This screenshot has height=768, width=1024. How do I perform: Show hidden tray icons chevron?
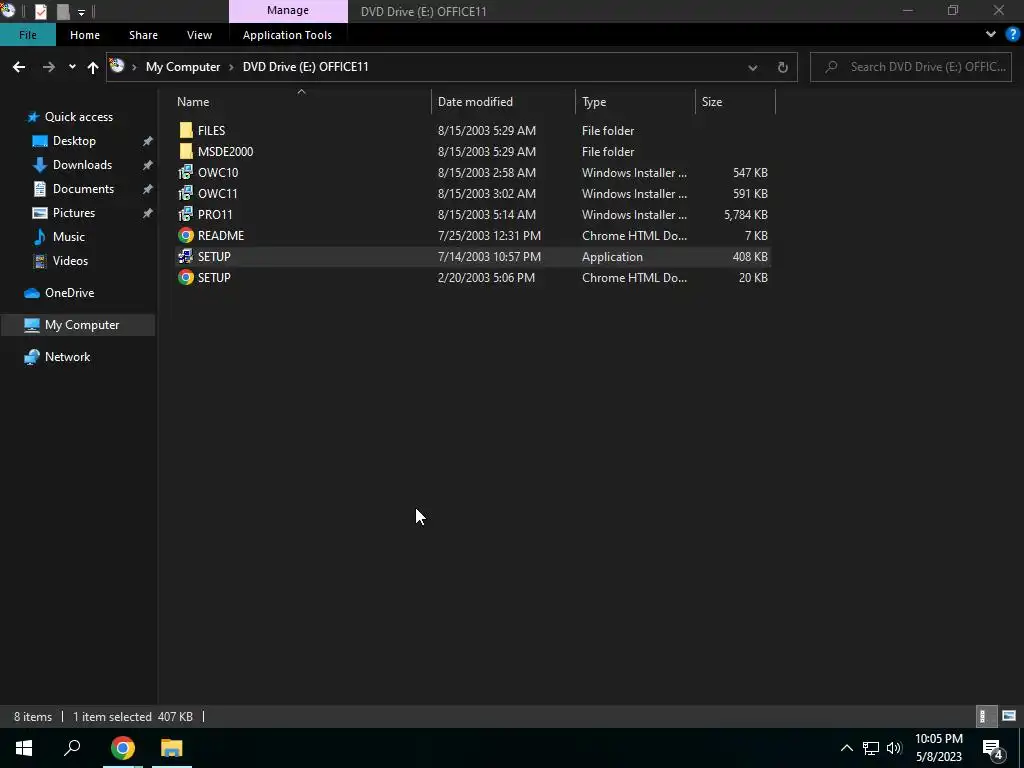click(x=846, y=748)
